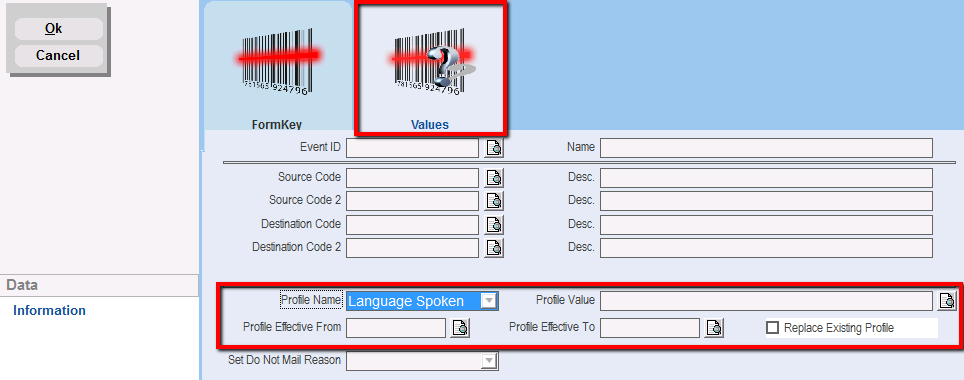Click the Ok button

coord(58,29)
